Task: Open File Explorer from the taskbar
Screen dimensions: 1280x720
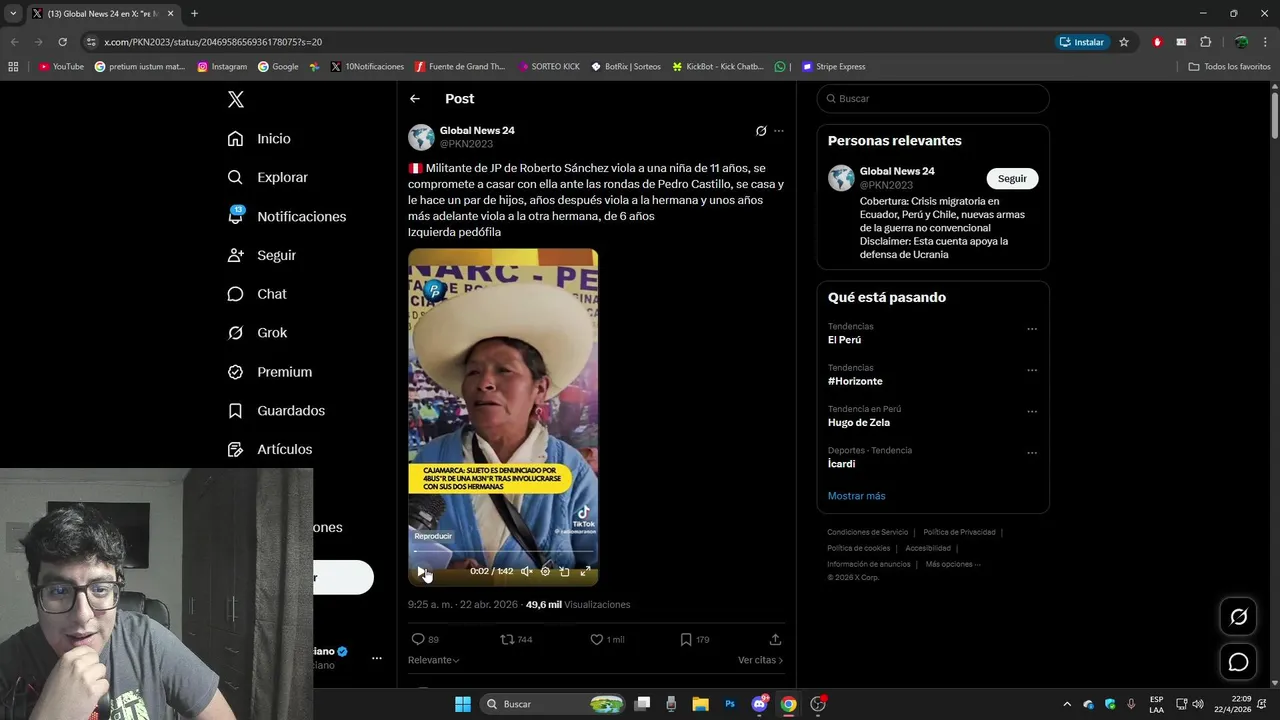Action: point(700,704)
